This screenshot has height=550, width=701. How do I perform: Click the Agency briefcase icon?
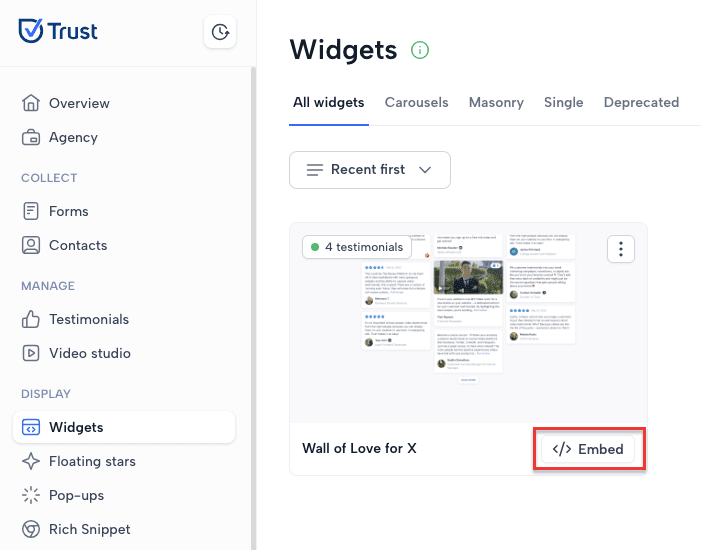tap(31, 137)
